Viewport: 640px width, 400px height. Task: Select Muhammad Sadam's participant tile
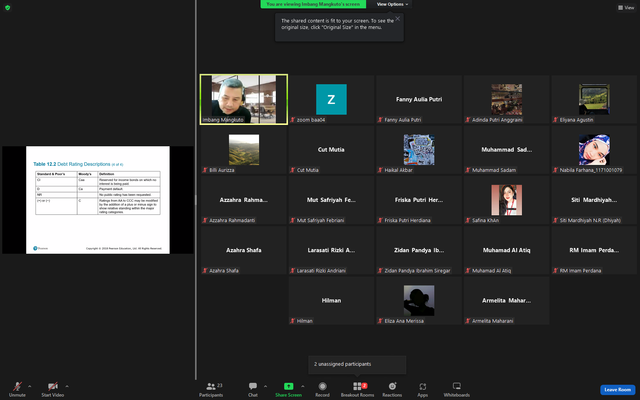(x=507, y=150)
